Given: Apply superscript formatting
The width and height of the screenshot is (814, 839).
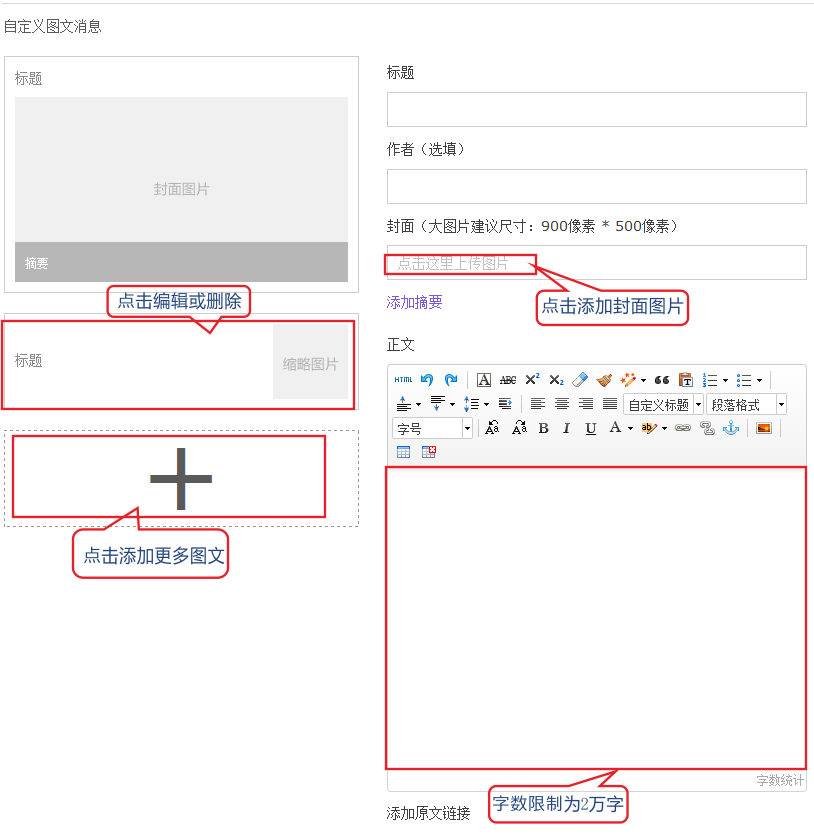Looking at the screenshot, I should [x=532, y=379].
